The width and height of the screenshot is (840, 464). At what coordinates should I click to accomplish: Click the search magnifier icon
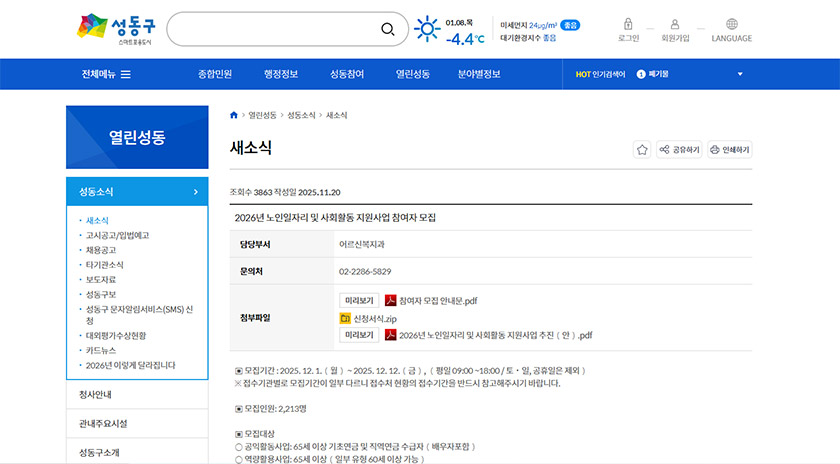click(x=387, y=29)
